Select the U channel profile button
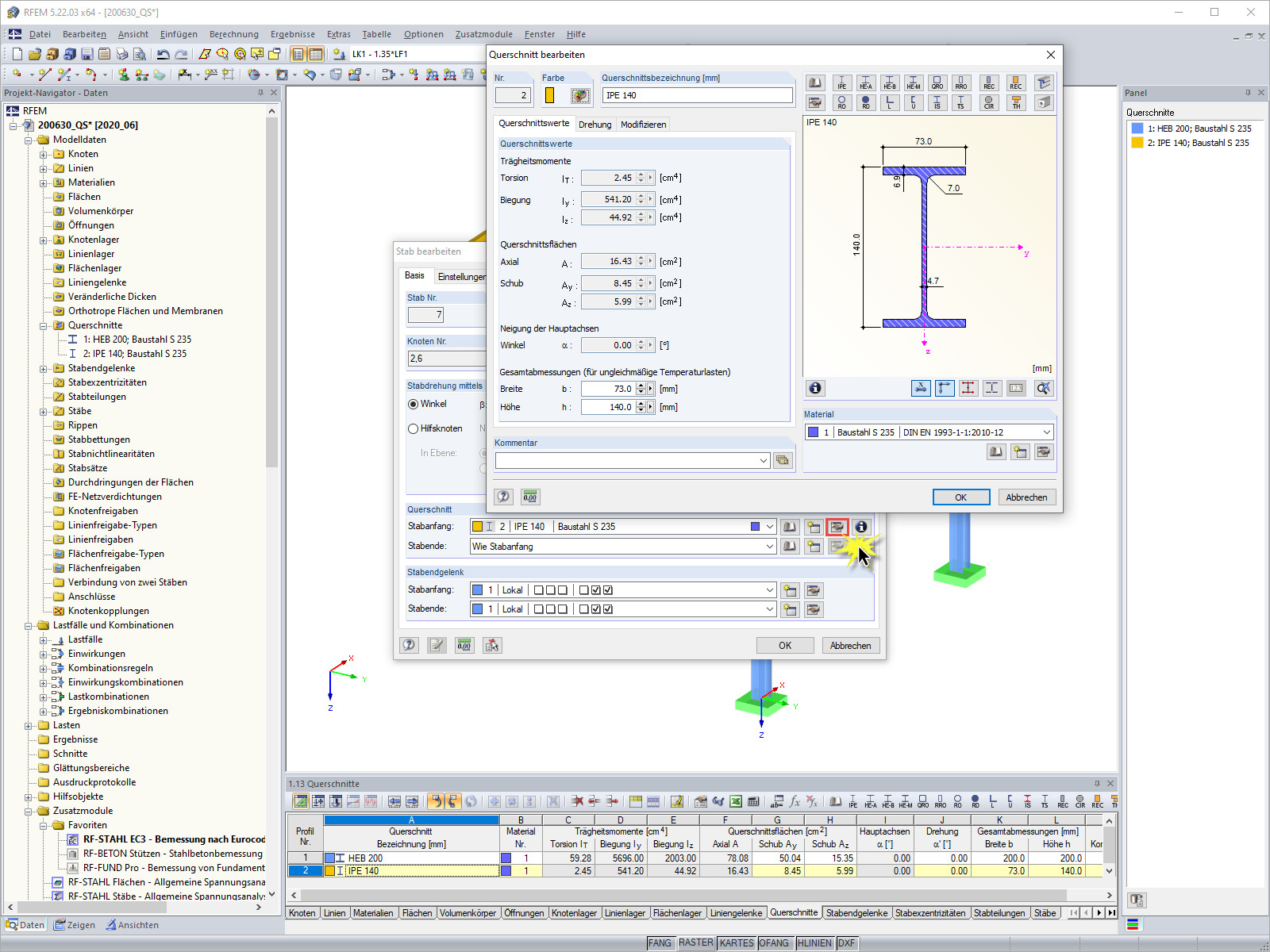1270x952 pixels. click(x=914, y=102)
